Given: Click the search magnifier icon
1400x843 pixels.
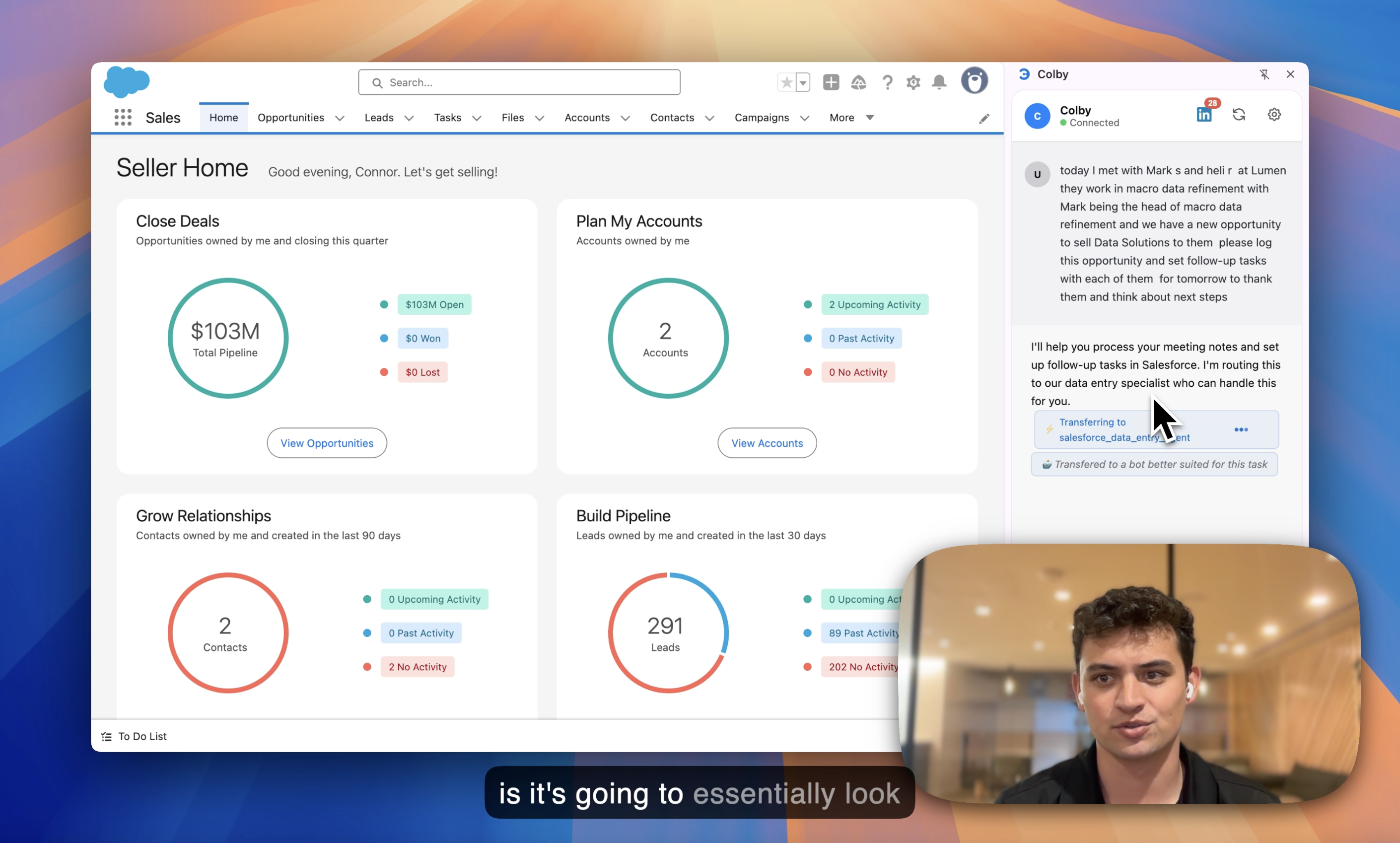Looking at the screenshot, I should click(377, 83).
